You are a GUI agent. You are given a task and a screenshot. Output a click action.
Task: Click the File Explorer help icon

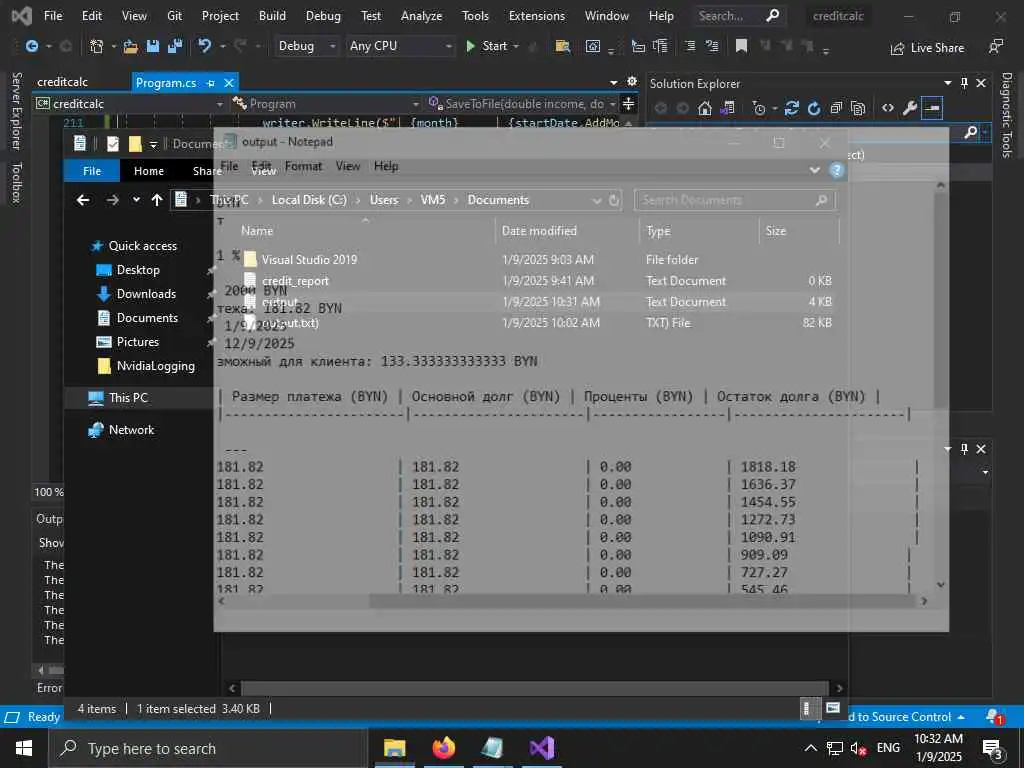coord(837,170)
